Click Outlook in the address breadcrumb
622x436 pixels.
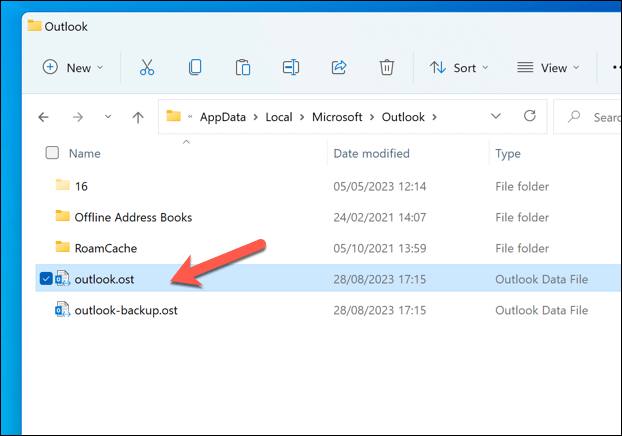403,117
